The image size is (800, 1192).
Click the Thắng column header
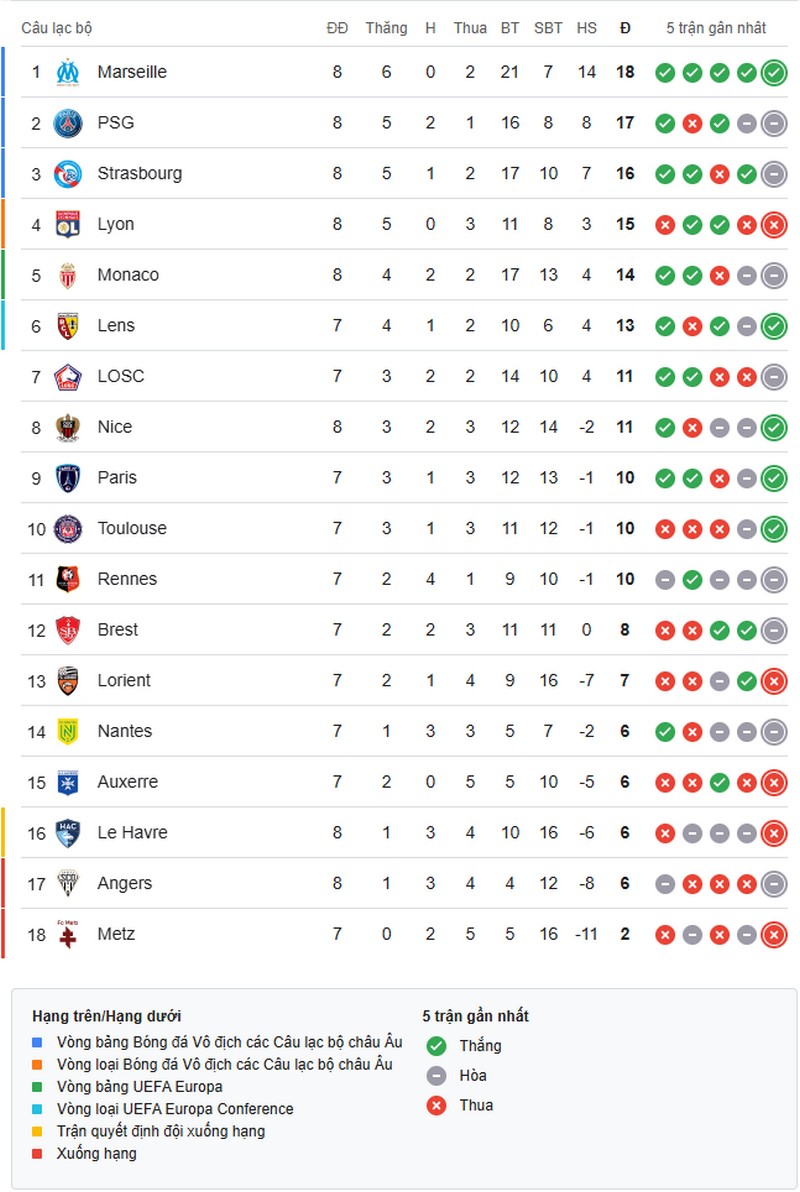click(x=386, y=28)
